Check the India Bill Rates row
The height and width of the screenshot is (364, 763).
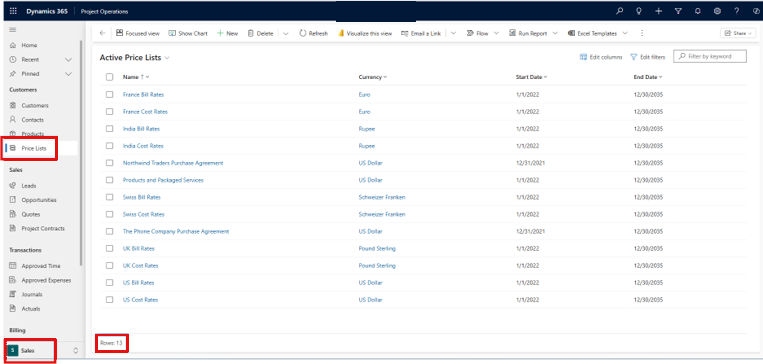(x=109, y=128)
